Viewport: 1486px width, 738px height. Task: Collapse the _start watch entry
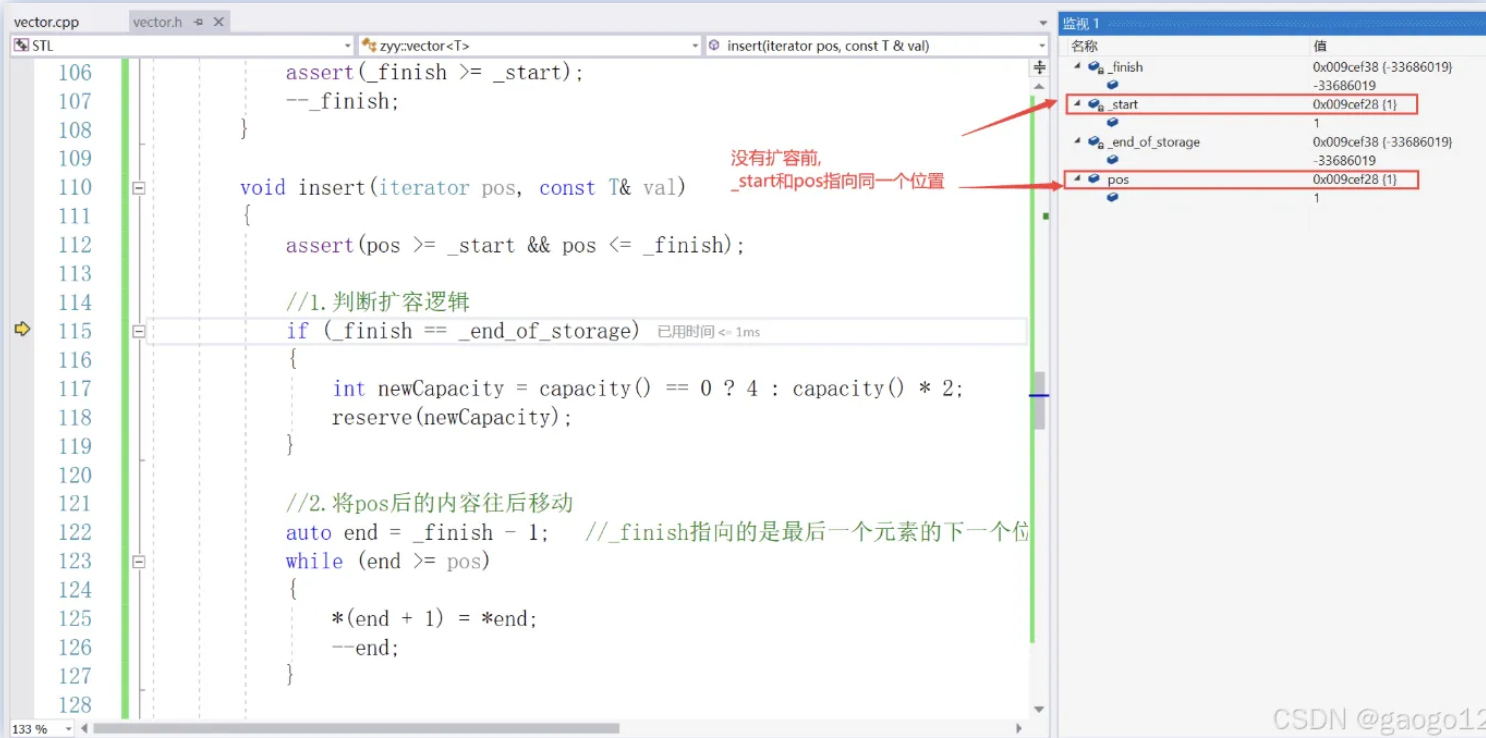[x=1078, y=105]
